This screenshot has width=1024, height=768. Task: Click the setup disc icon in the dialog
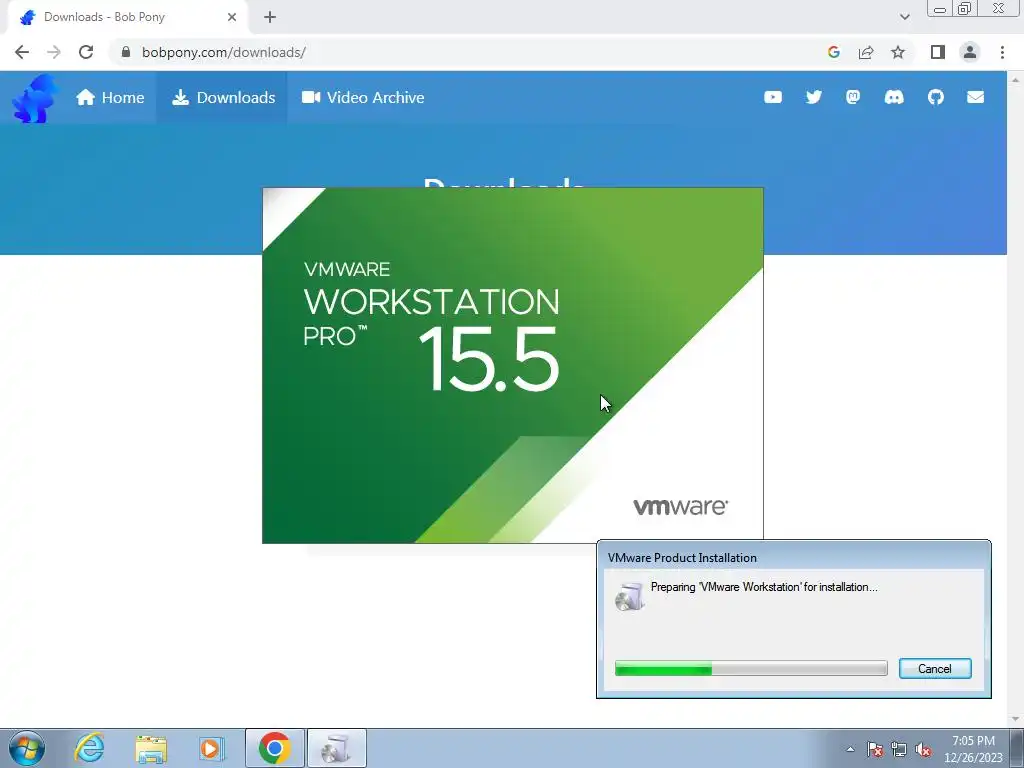[x=630, y=596]
